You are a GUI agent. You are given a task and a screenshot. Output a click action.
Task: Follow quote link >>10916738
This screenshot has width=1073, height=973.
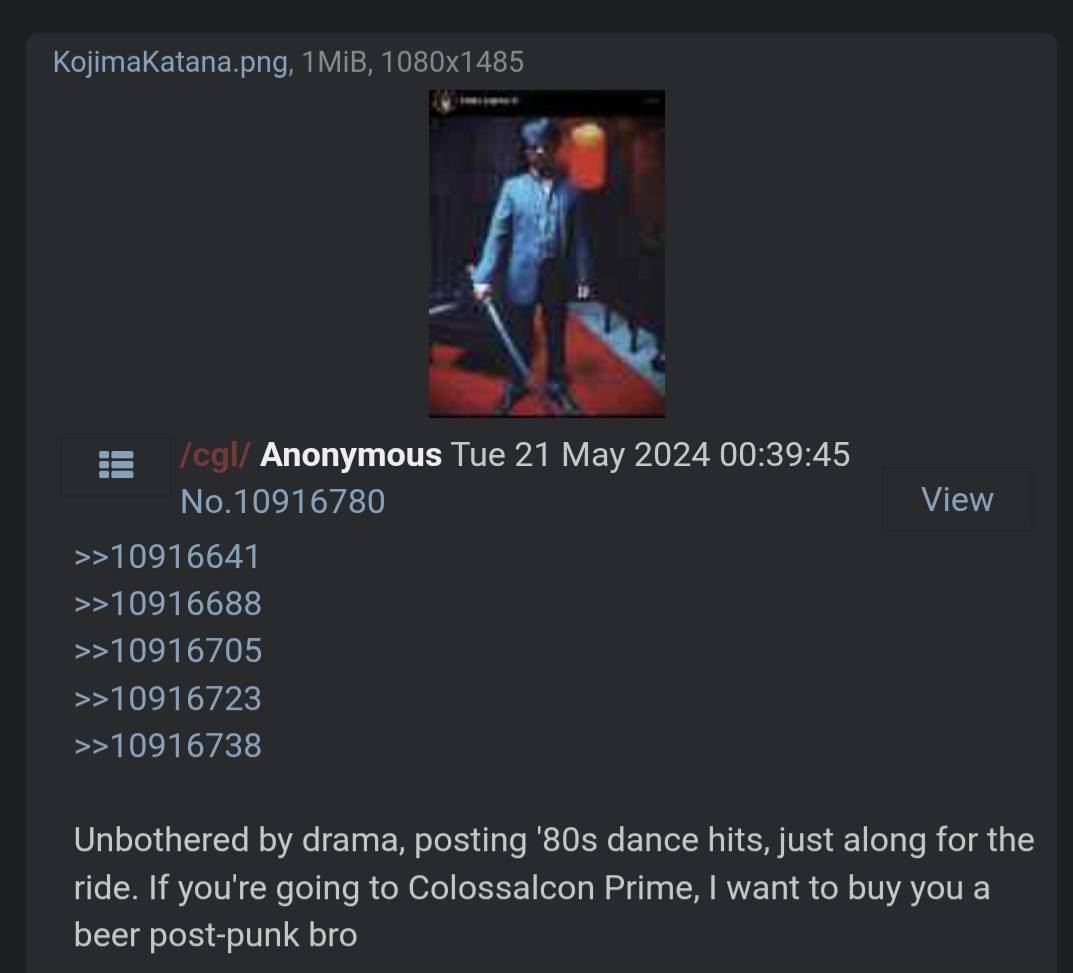168,745
